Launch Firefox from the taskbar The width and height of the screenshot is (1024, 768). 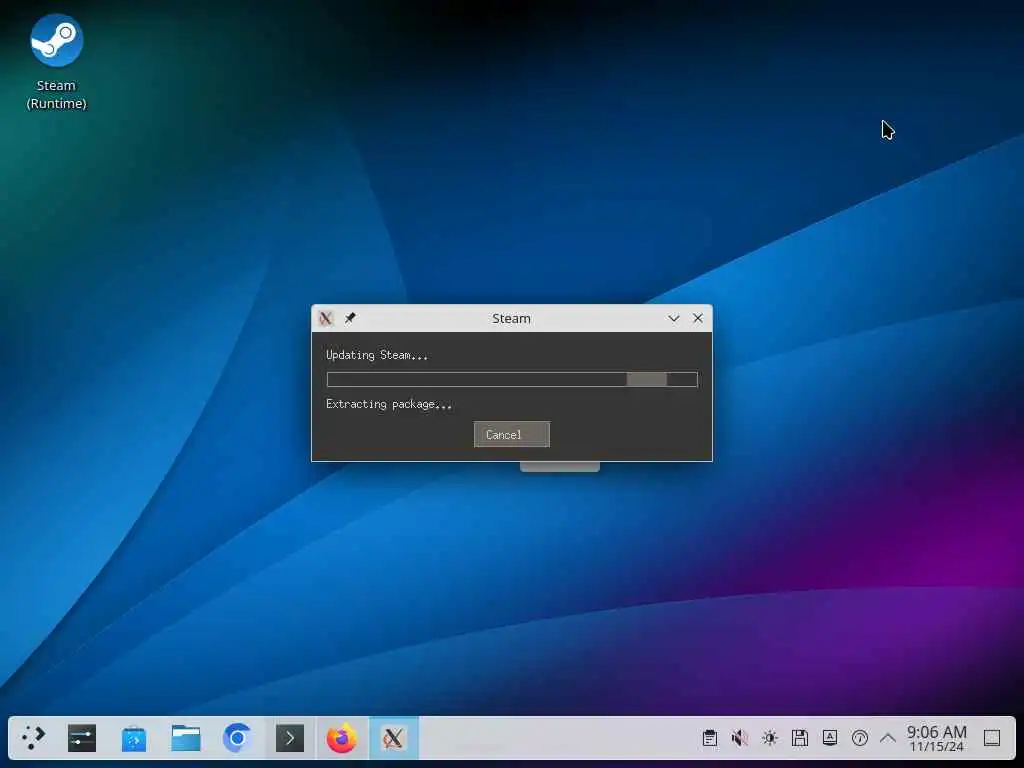pyautogui.click(x=342, y=738)
